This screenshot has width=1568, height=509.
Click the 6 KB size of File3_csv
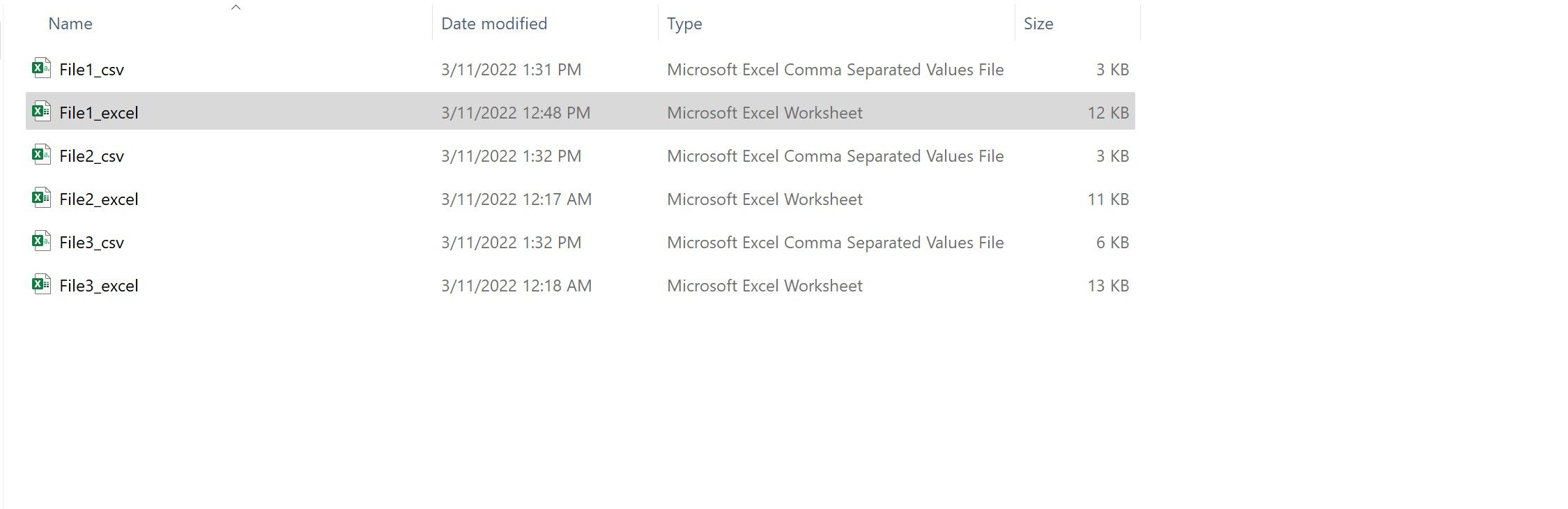[1112, 243]
